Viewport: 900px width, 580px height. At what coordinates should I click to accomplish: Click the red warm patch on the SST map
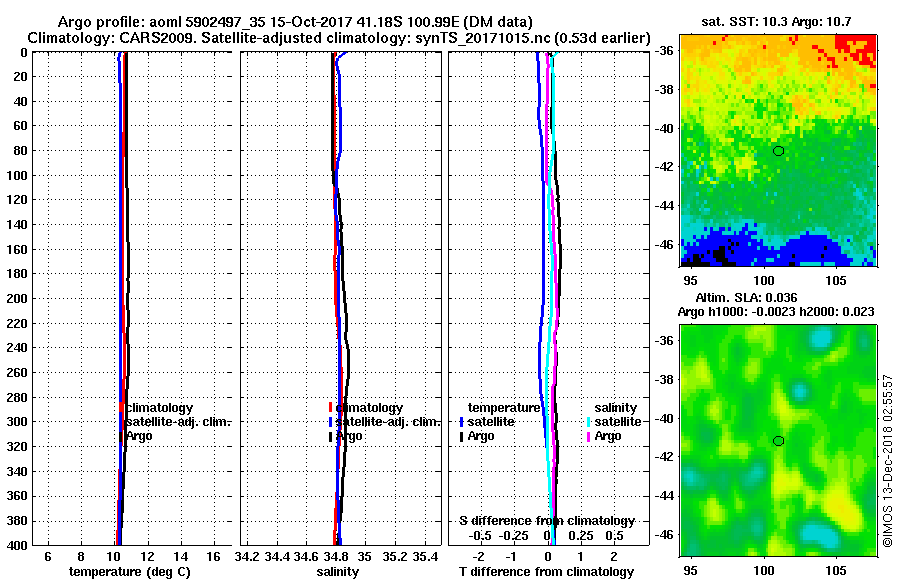tap(856, 47)
